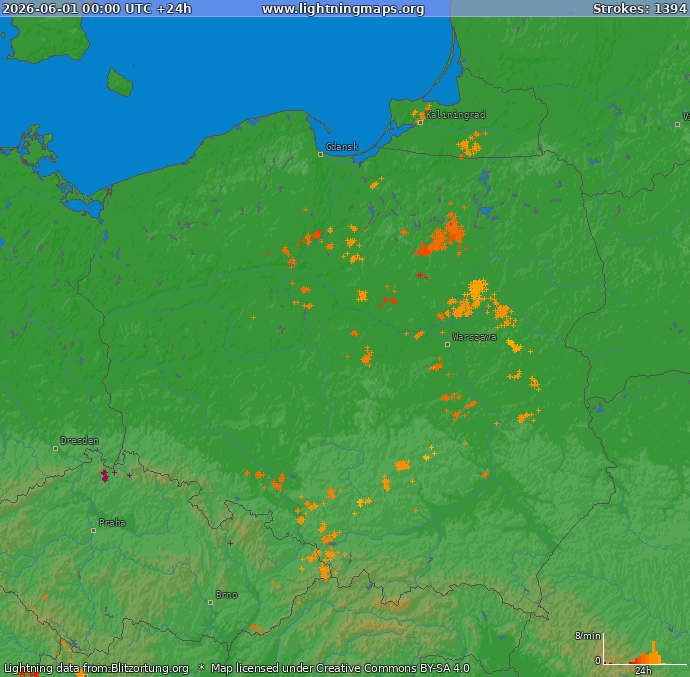
Task: Click the Gdansk city marker square
Action: pyautogui.click(x=320, y=155)
